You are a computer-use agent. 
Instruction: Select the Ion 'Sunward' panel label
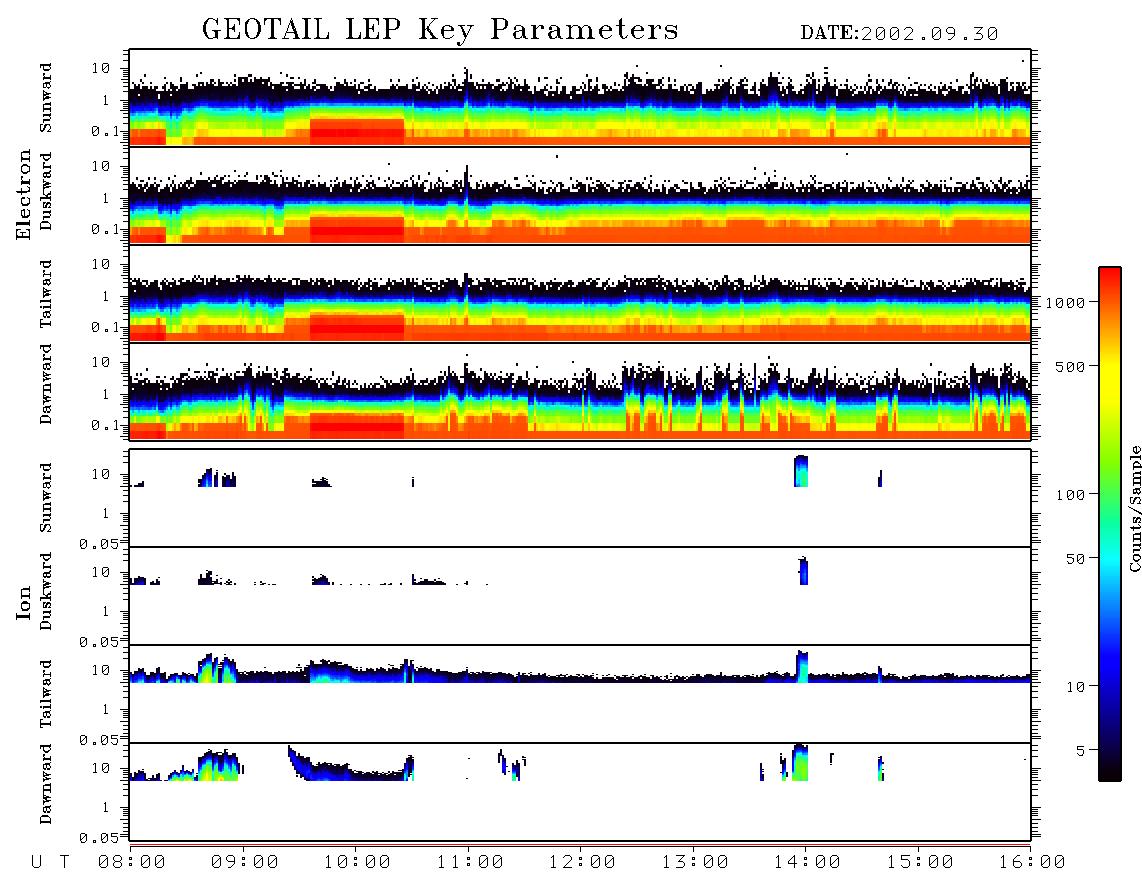46,498
